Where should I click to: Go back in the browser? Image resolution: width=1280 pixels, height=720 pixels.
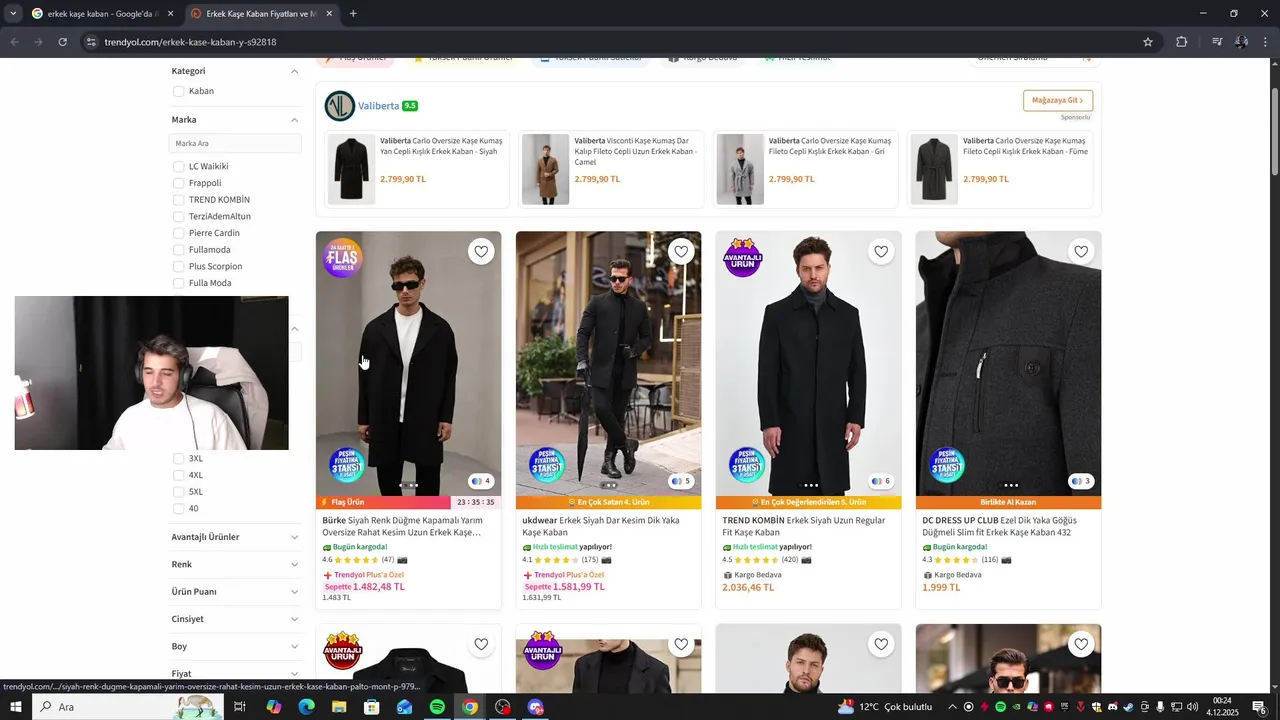[14, 42]
